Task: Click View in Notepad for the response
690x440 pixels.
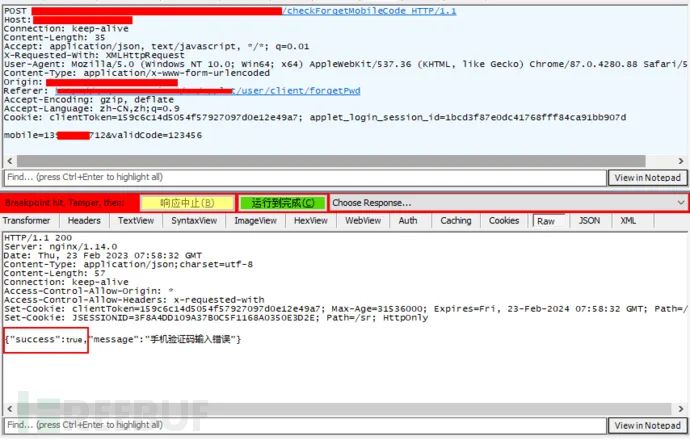Action: 648,426
